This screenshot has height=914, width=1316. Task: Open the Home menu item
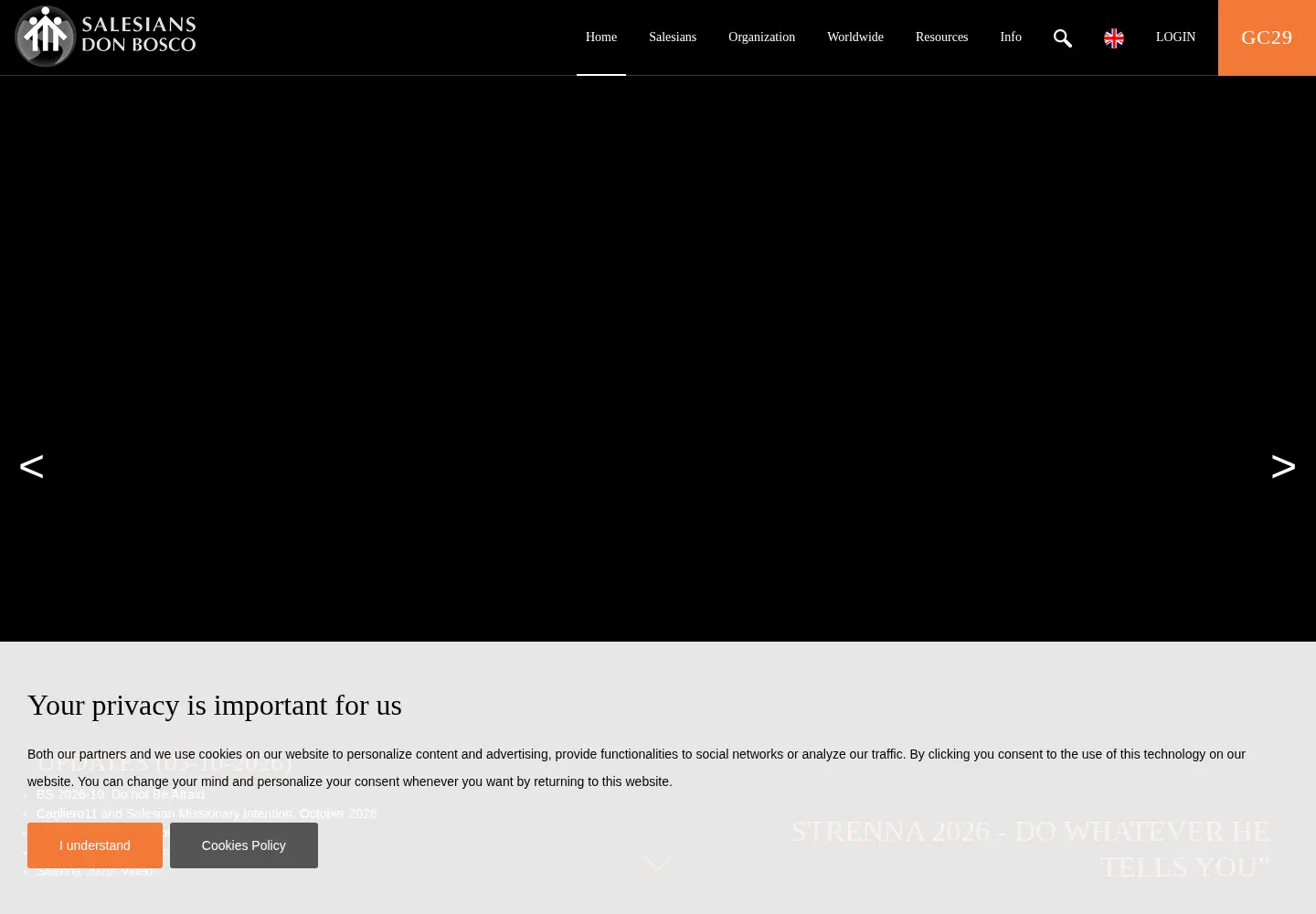coord(601,37)
